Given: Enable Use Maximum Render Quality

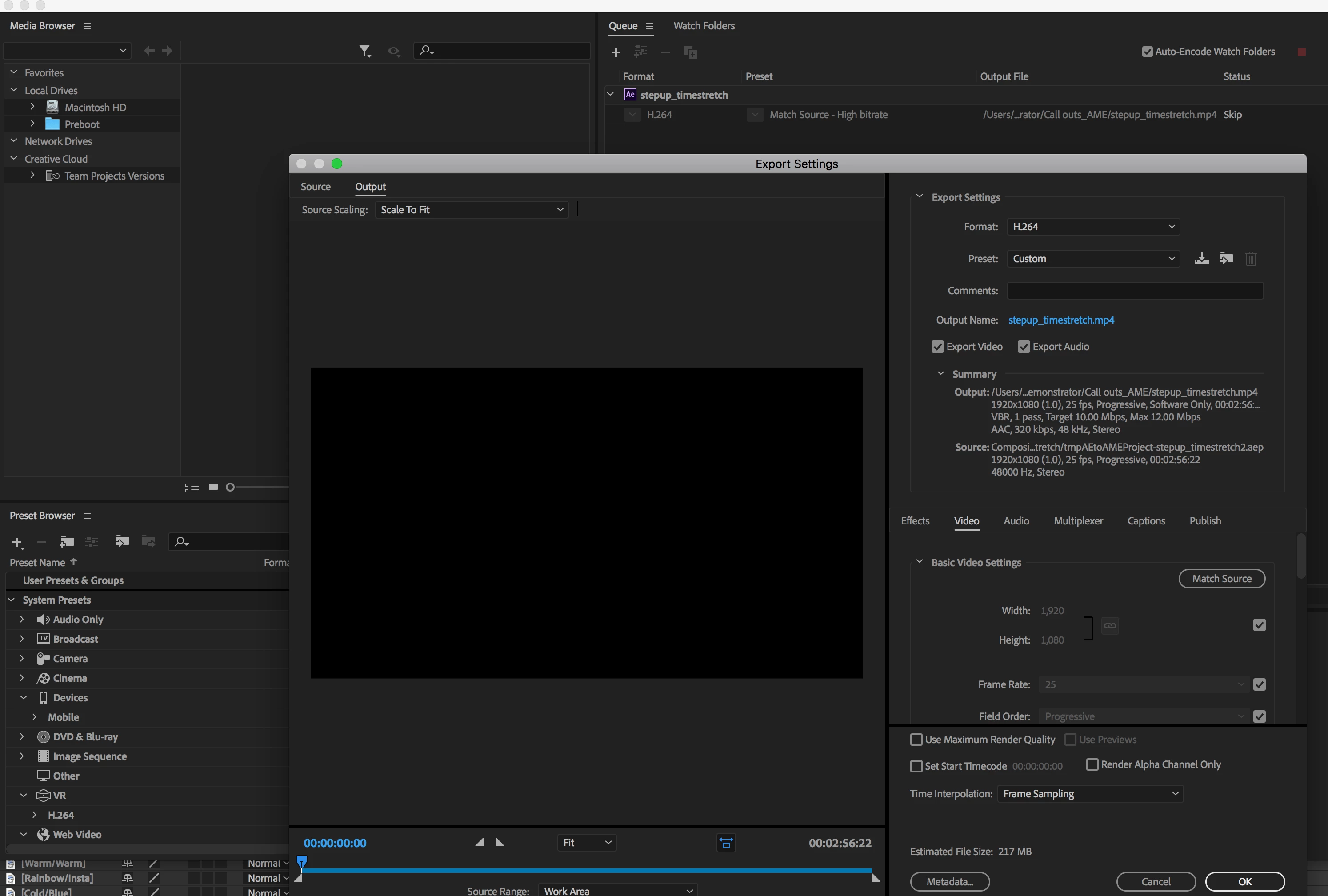Looking at the screenshot, I should pos(916,740).
